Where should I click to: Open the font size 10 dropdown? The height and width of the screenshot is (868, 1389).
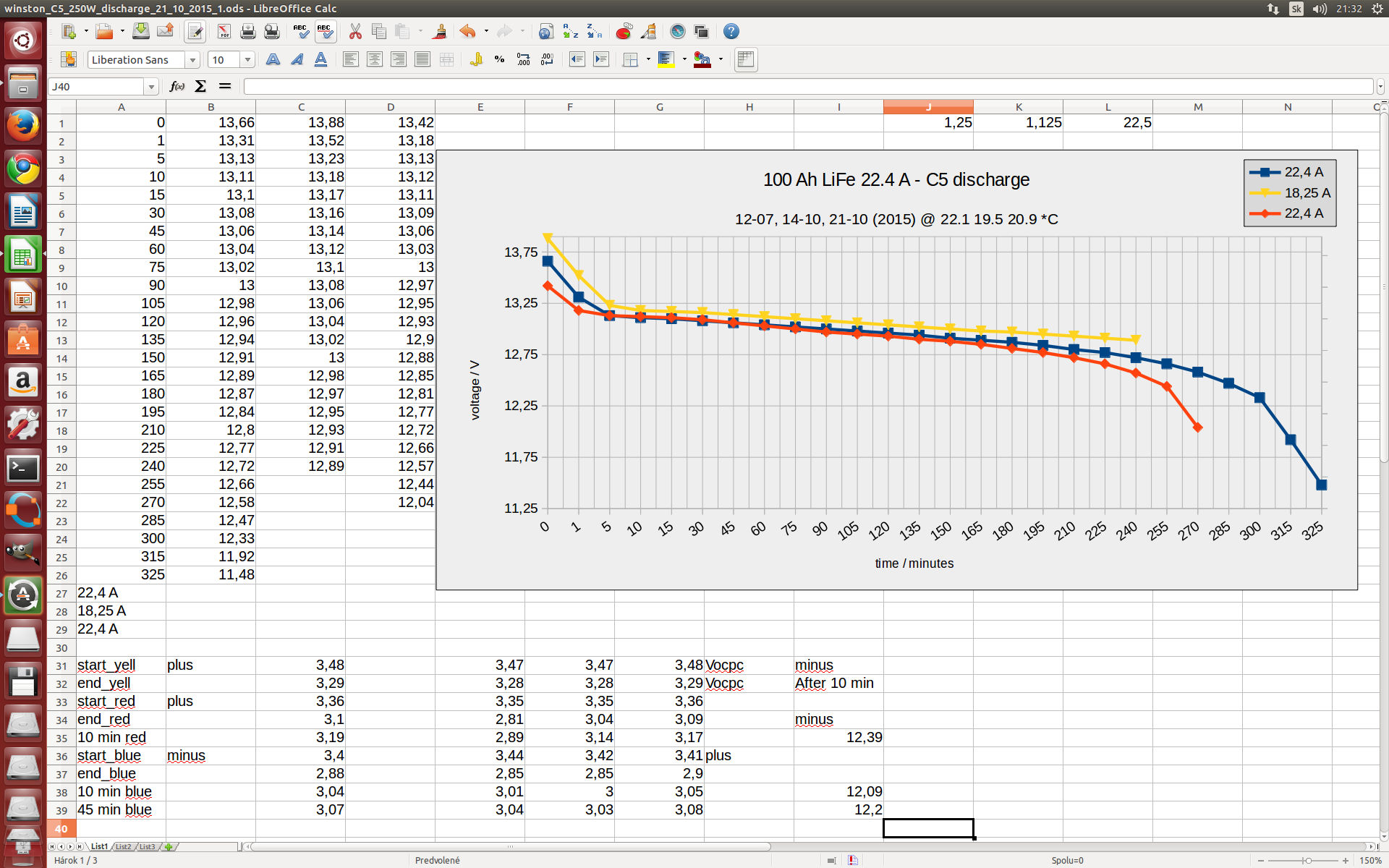pyautogui.click(x=247, y=59)
